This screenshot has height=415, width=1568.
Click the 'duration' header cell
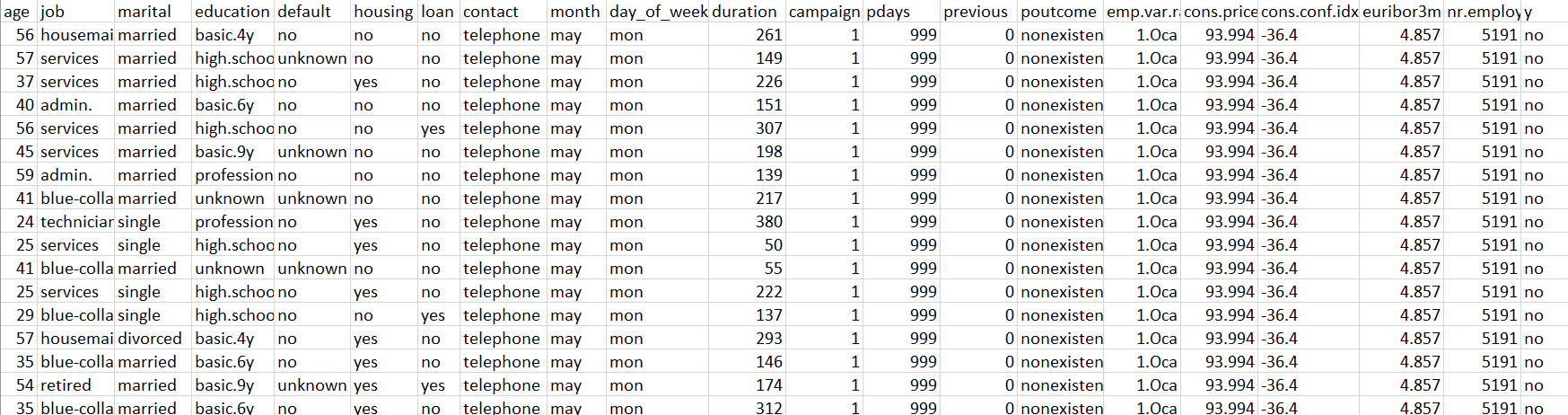[747, 12]
